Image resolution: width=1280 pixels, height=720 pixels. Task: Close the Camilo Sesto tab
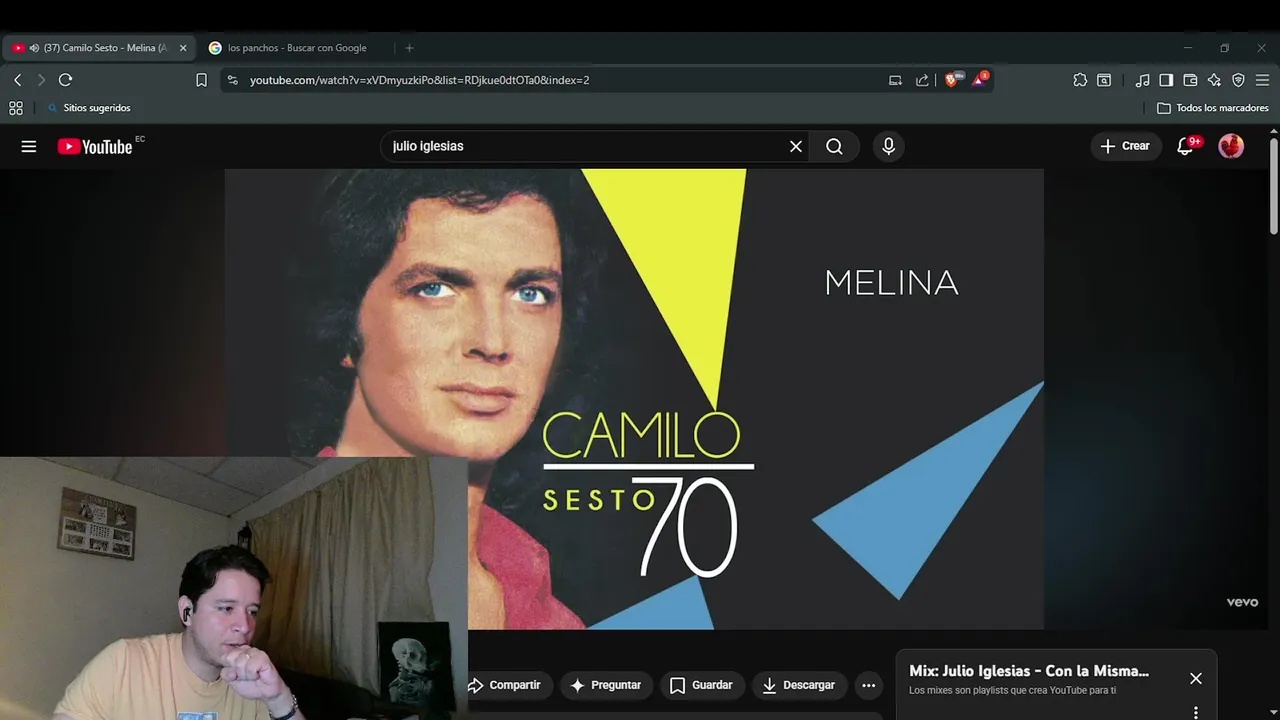[183, 48]
